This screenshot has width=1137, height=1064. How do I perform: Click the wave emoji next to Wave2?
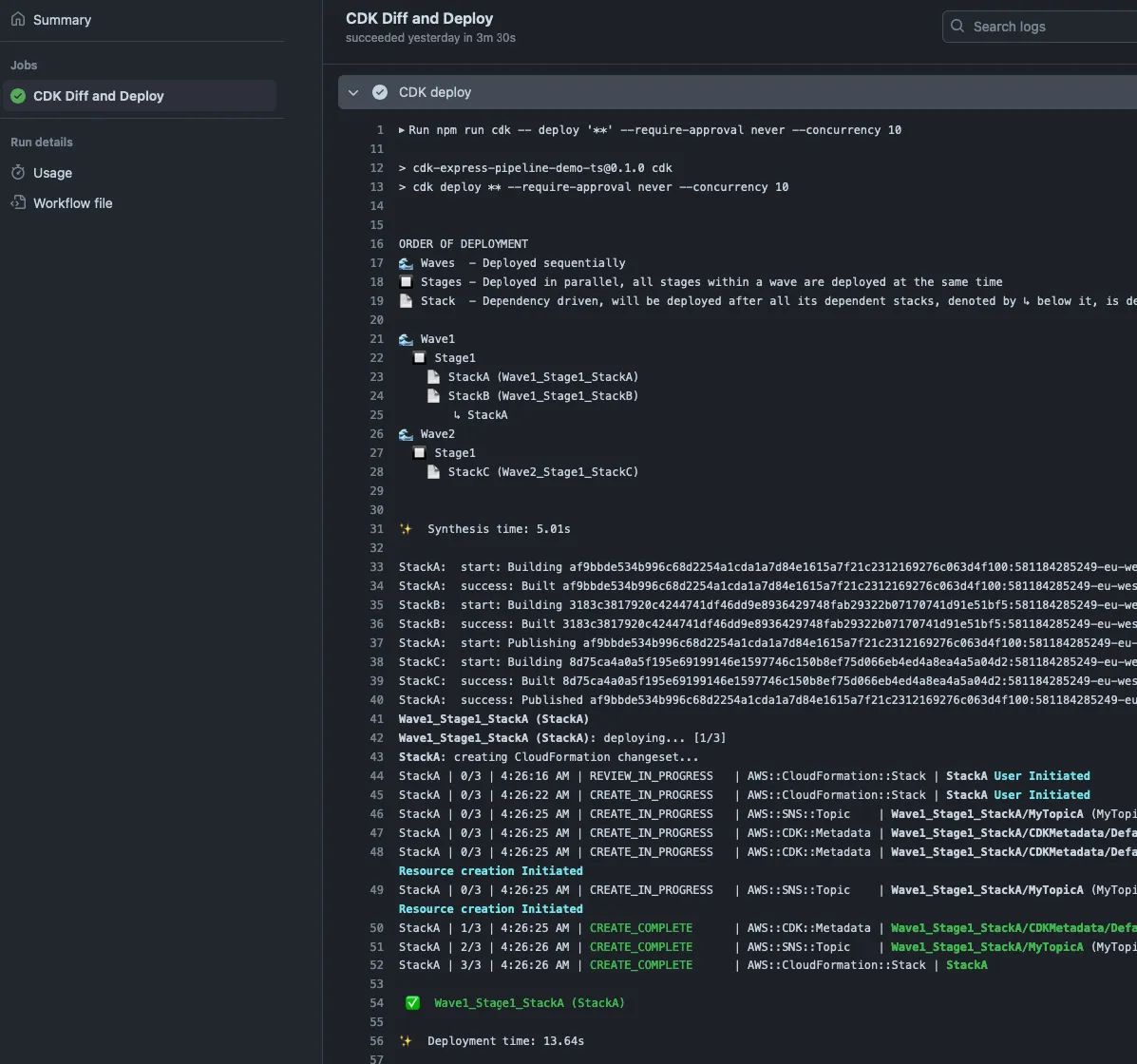tap(407, 434)
